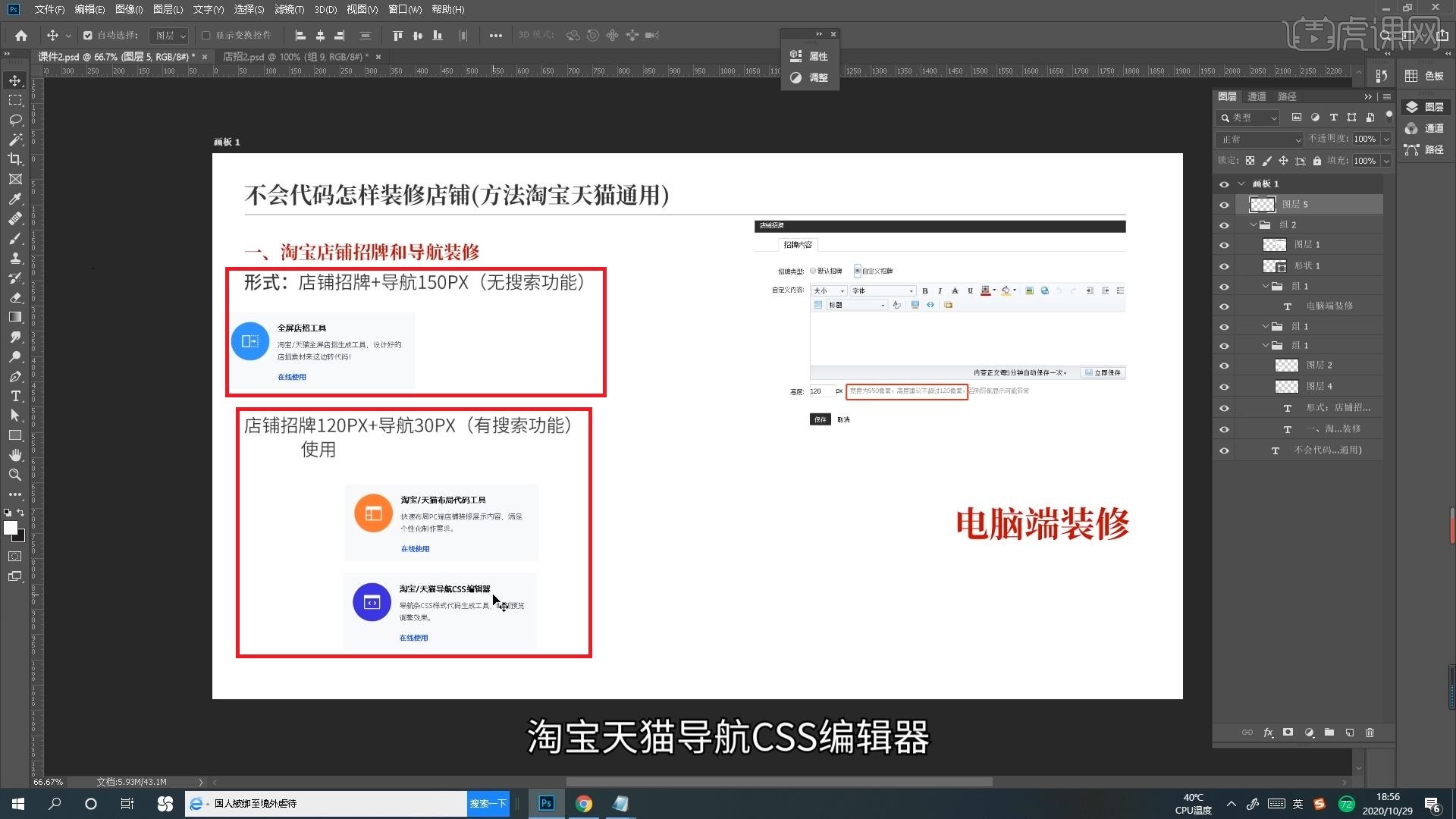Viewport: 1456px width, 819px height.
Task: Collapse the 画板 1 artboard
Action: coord(1241,184)
